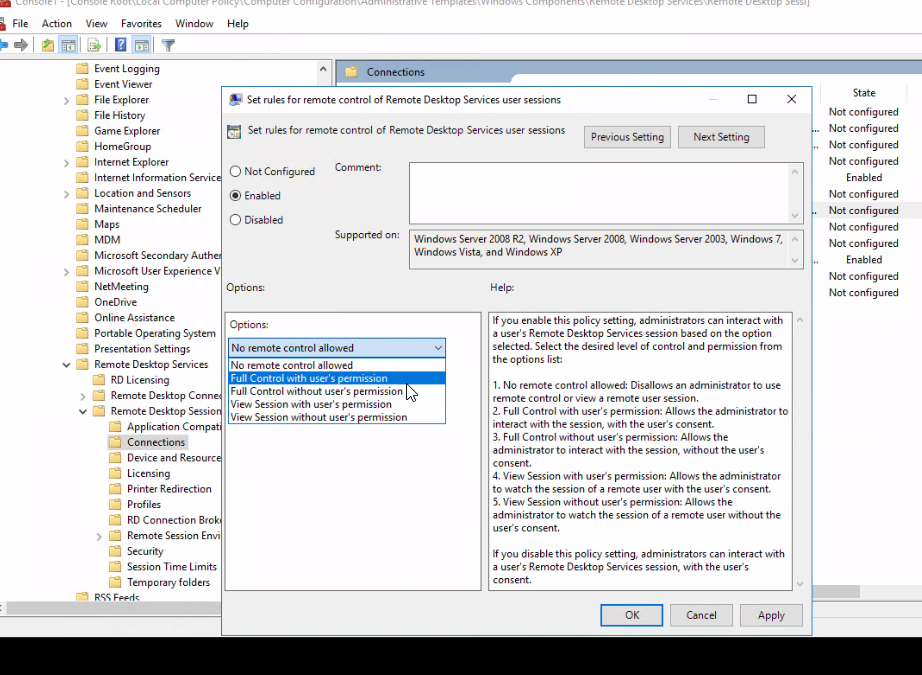Choose View Session without user's permission

click(337, 417)
